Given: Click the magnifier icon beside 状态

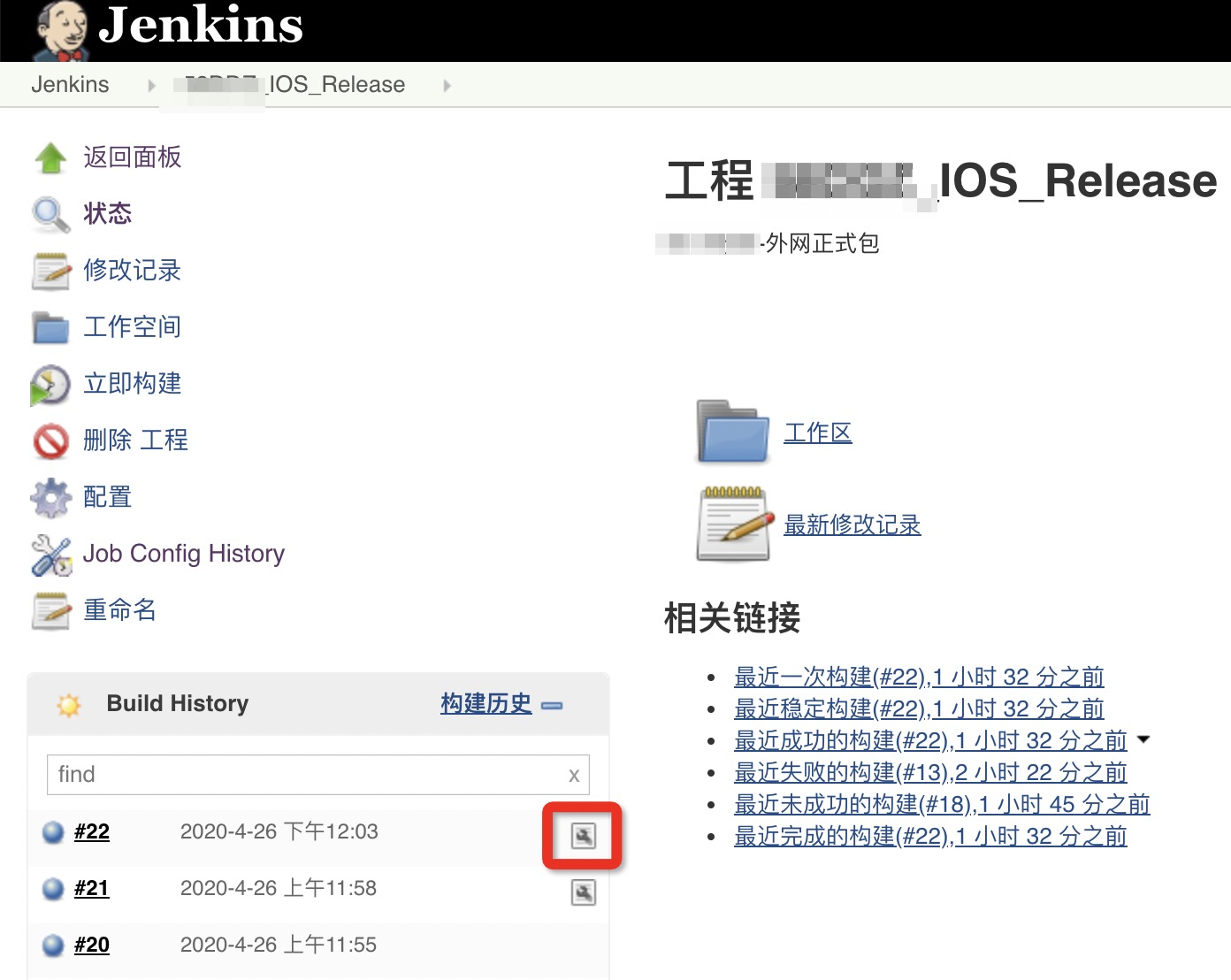Looking at the screenshot, I should 50,215.
